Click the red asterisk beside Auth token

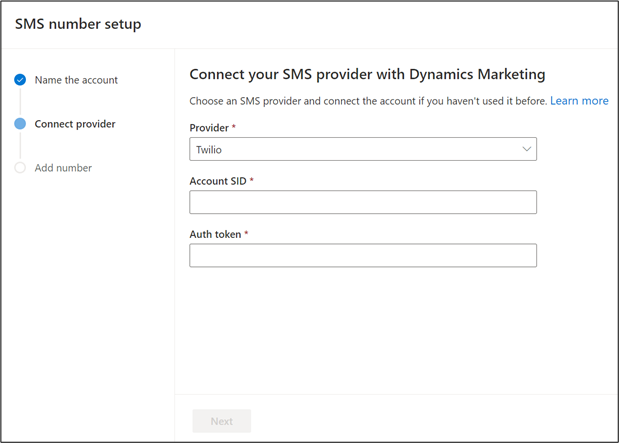click(246, 234)
